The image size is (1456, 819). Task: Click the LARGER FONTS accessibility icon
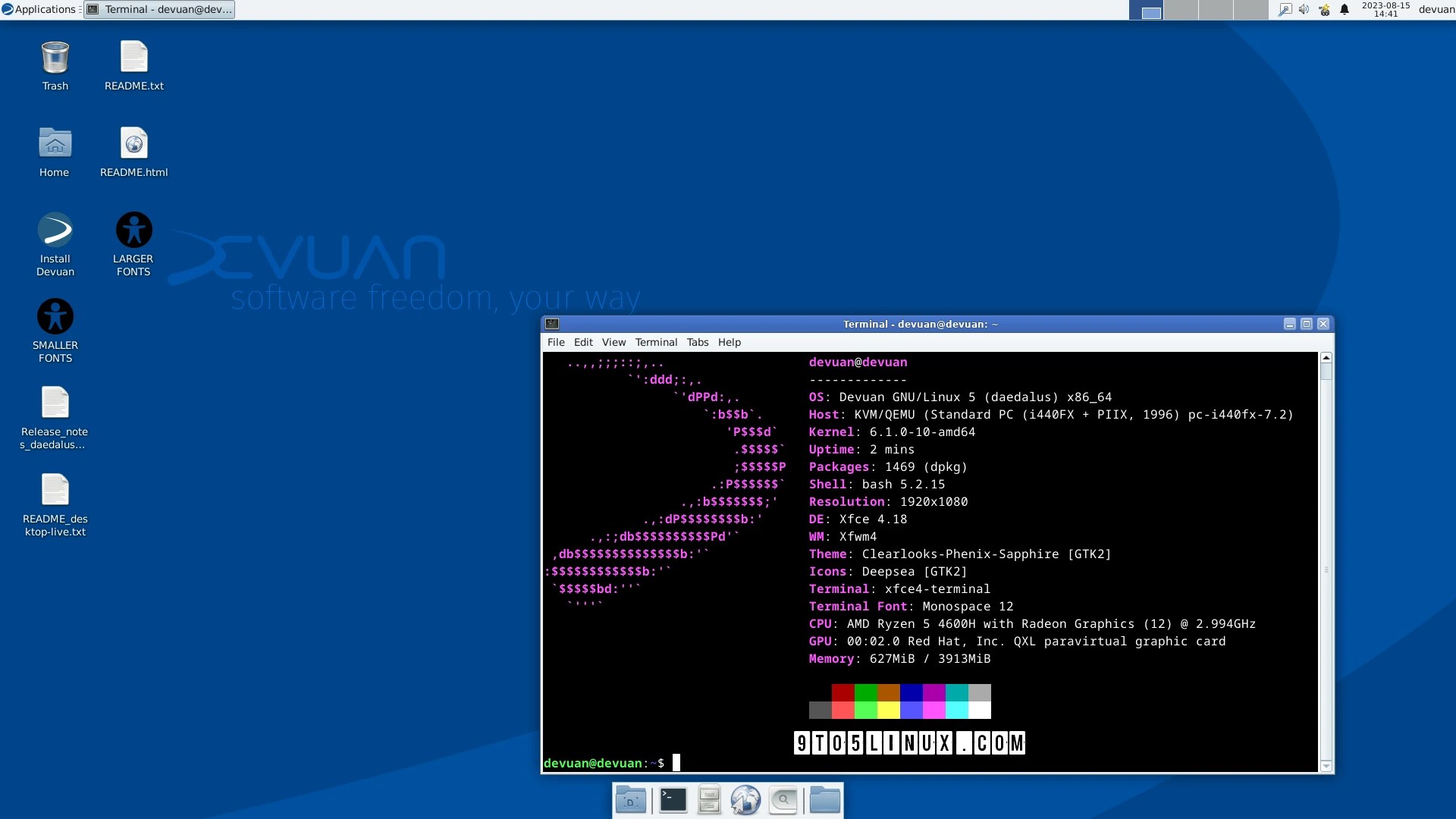tap(133, 231)
